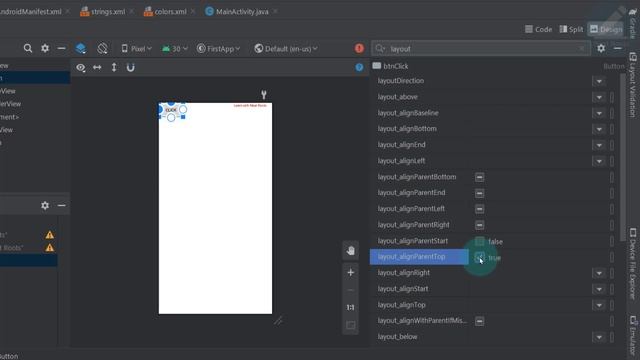The width and height of the screenshot is (640, 360).
Task: Open attributes panel settings gear
Action: point(601,49)
